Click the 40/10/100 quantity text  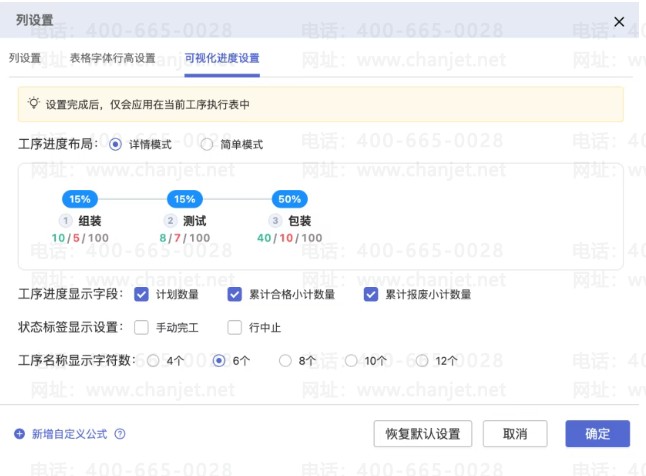pos(290,238)
